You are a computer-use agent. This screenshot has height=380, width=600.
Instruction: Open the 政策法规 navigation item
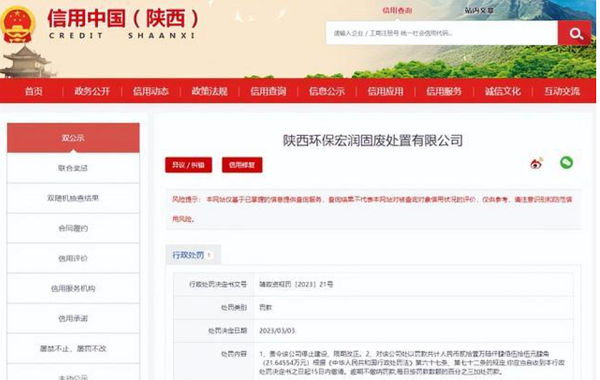[x=209, y=91]
